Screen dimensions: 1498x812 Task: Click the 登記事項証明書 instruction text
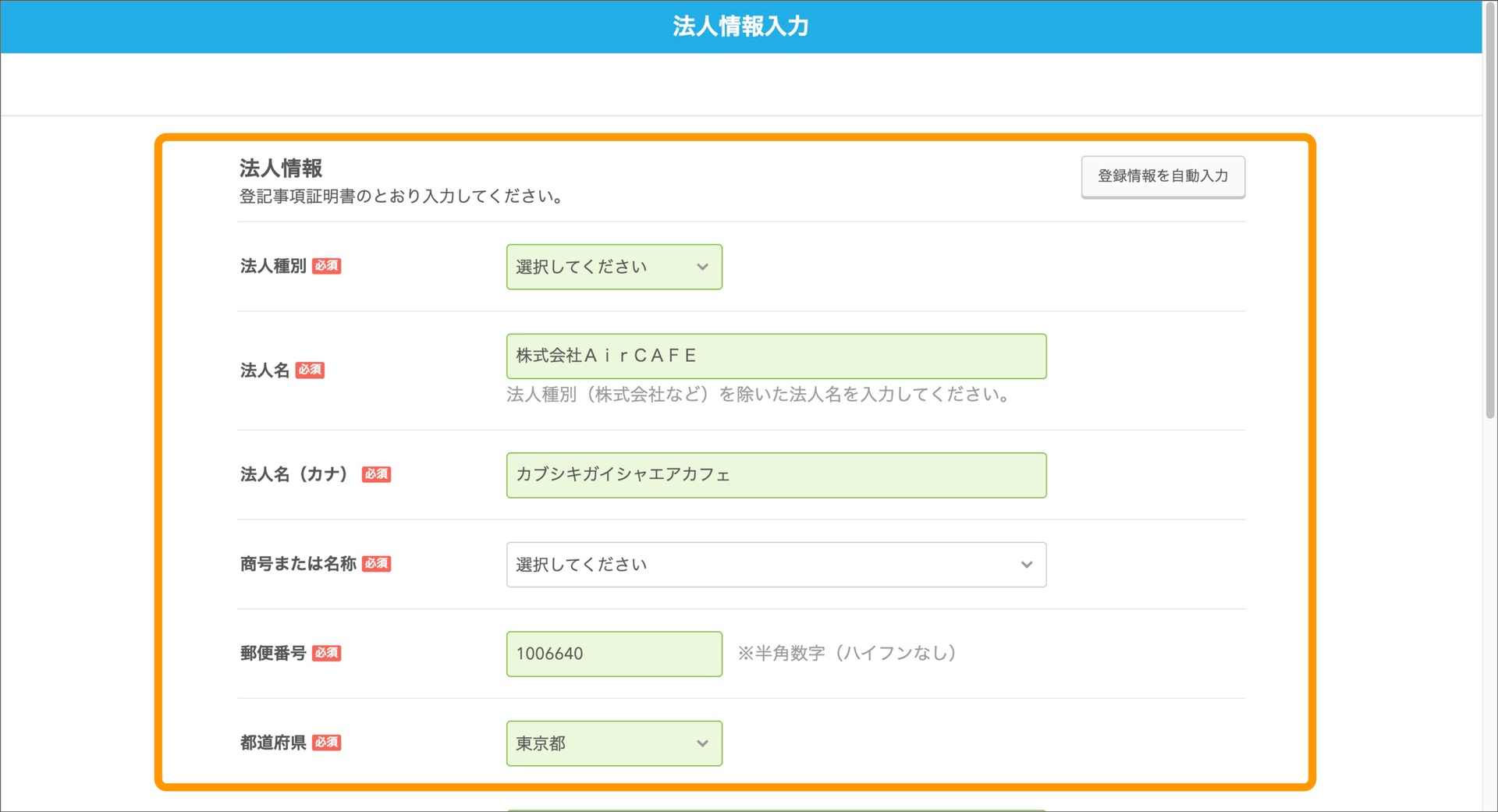tap(399, 196)
